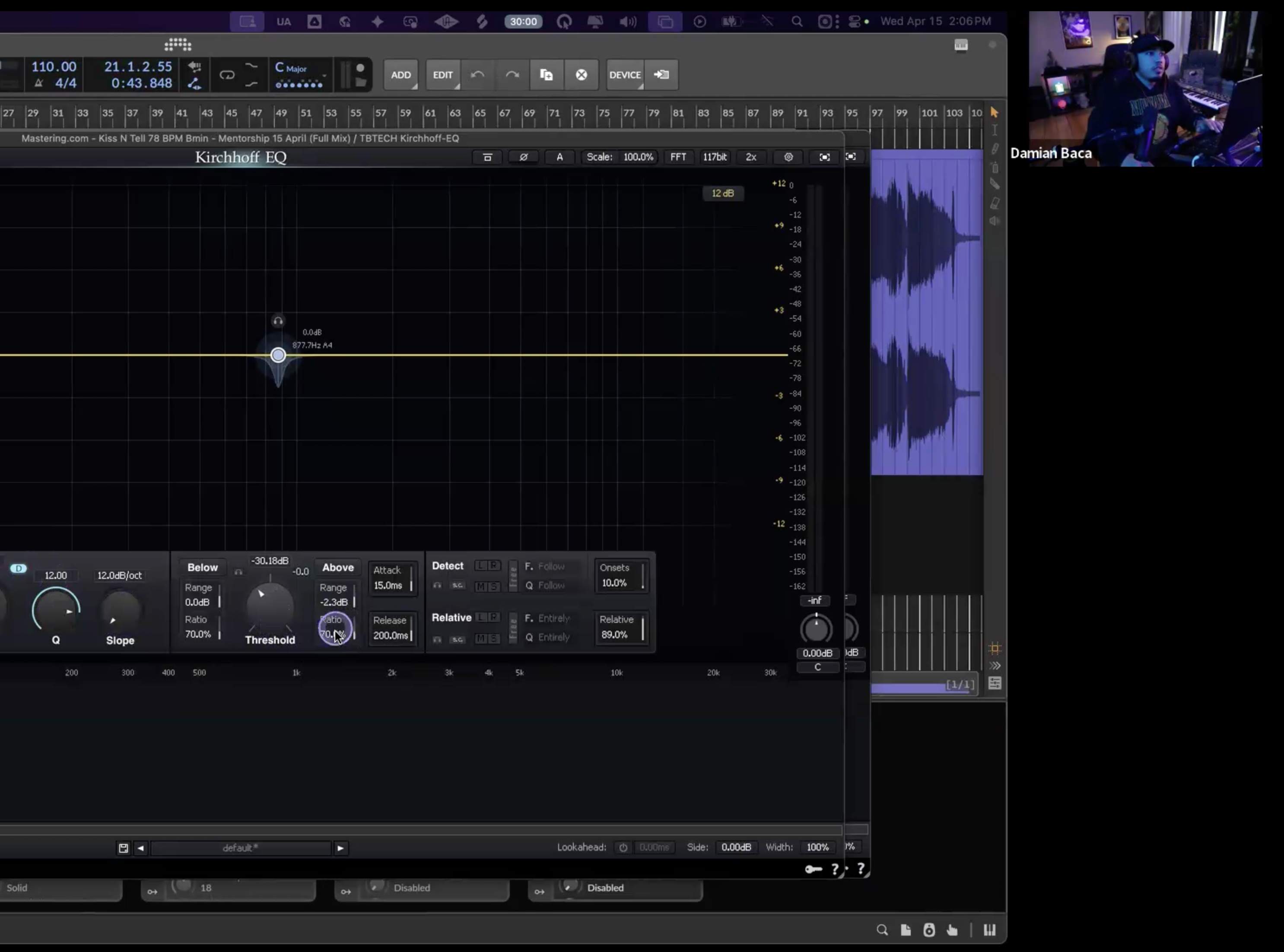Open the DEVICE menu

[625, 75]
